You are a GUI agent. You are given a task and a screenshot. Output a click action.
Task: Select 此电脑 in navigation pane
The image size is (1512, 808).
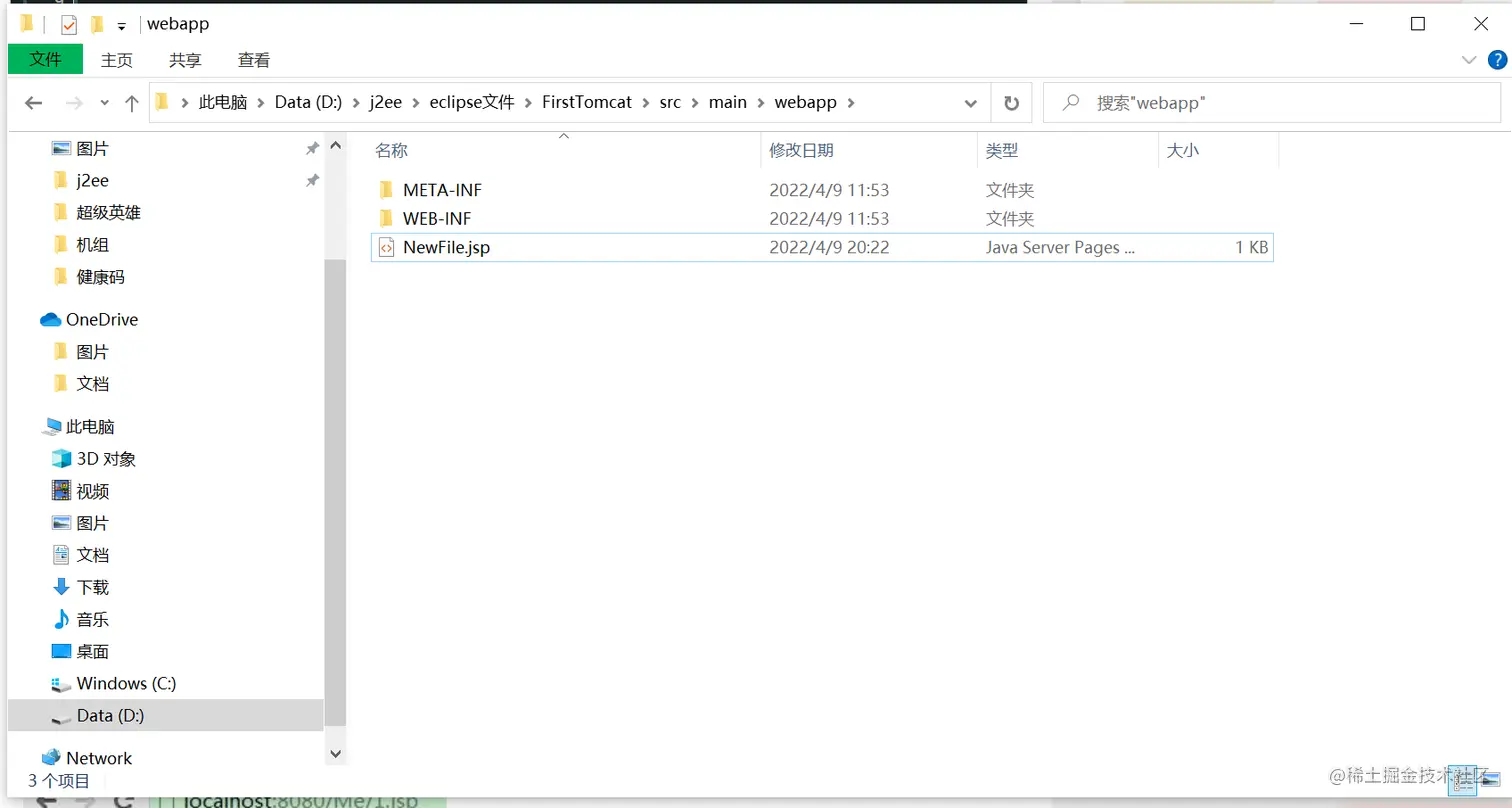point(90,427)
